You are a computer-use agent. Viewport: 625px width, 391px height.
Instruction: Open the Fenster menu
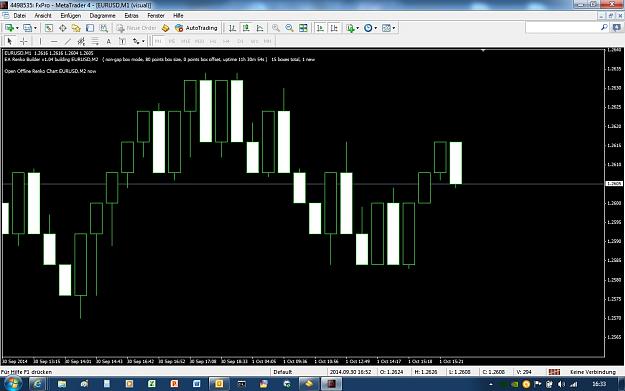click(156, 16)
